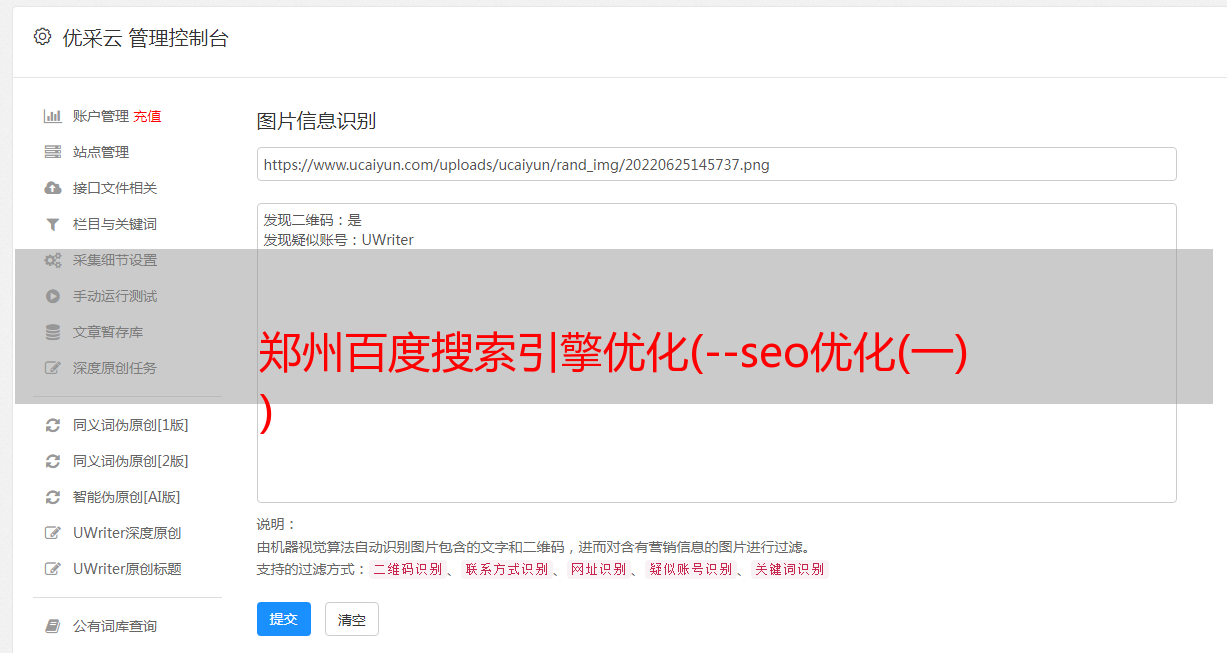Click the gears icon for 采集细节设置
Screen dimensions: 1227x653
click(x=53, y=260)
